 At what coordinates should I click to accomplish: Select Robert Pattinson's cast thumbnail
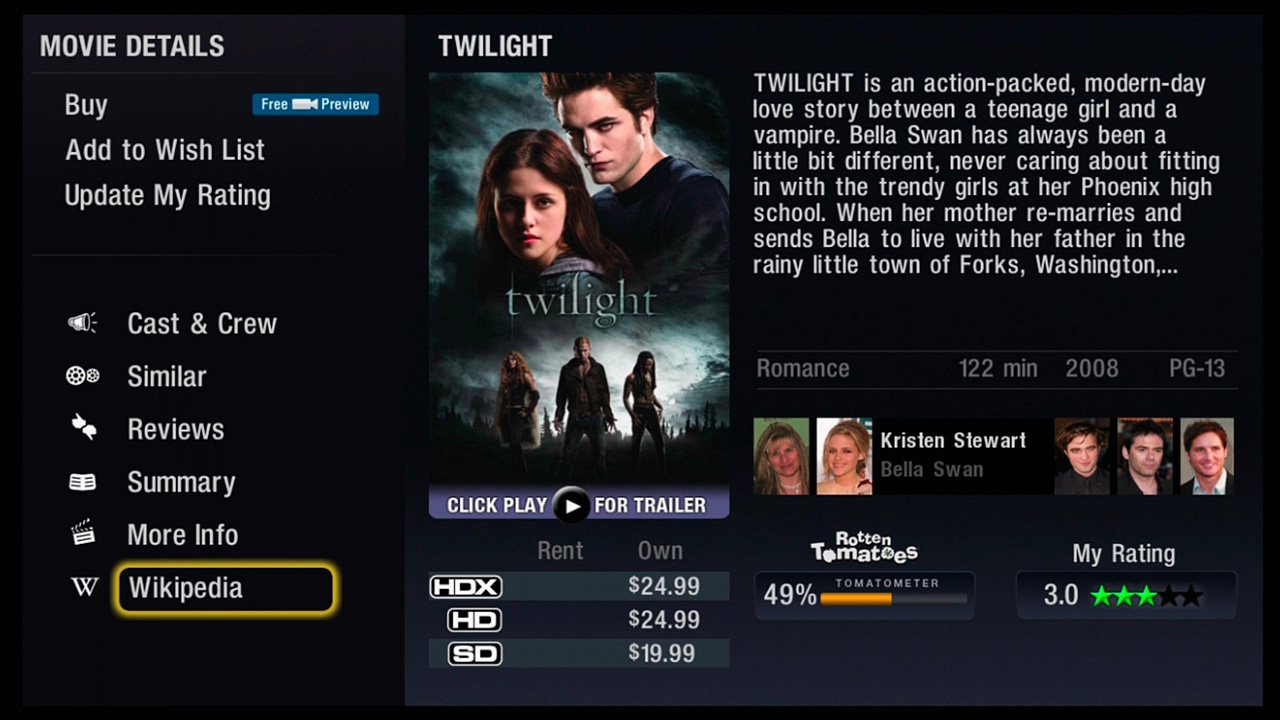pyautogui.click(x=1082, y=456)
